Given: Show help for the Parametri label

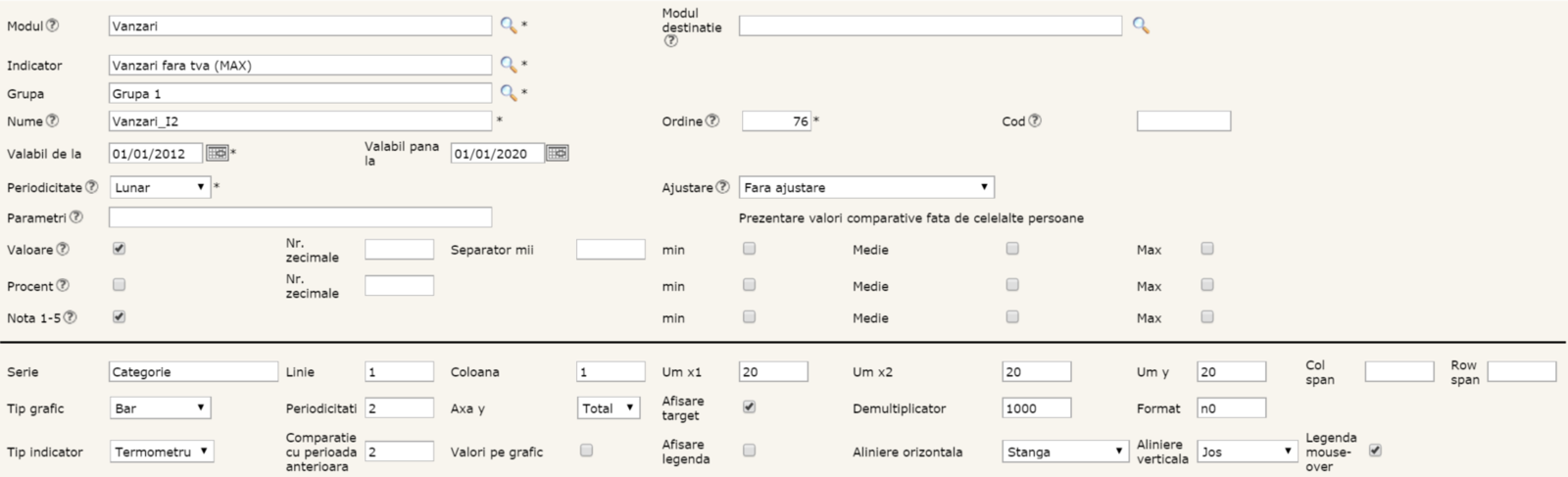Looking at the screenshot, I should [x=76, y=217].
